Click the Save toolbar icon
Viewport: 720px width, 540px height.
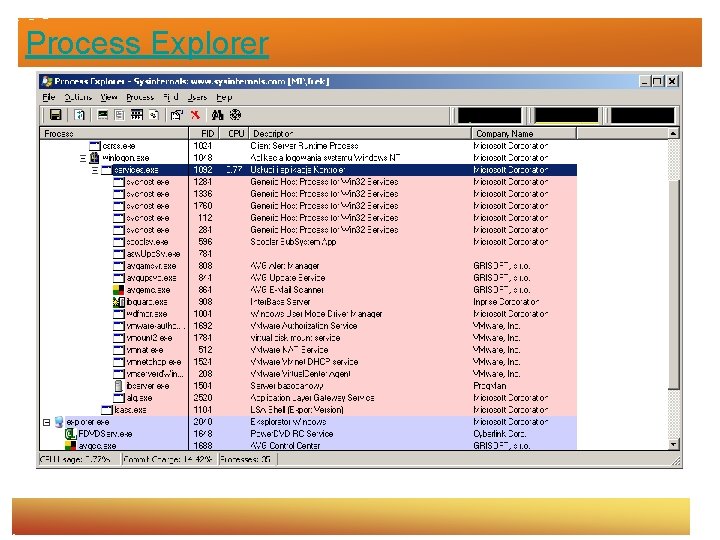(x=56, y=115)
